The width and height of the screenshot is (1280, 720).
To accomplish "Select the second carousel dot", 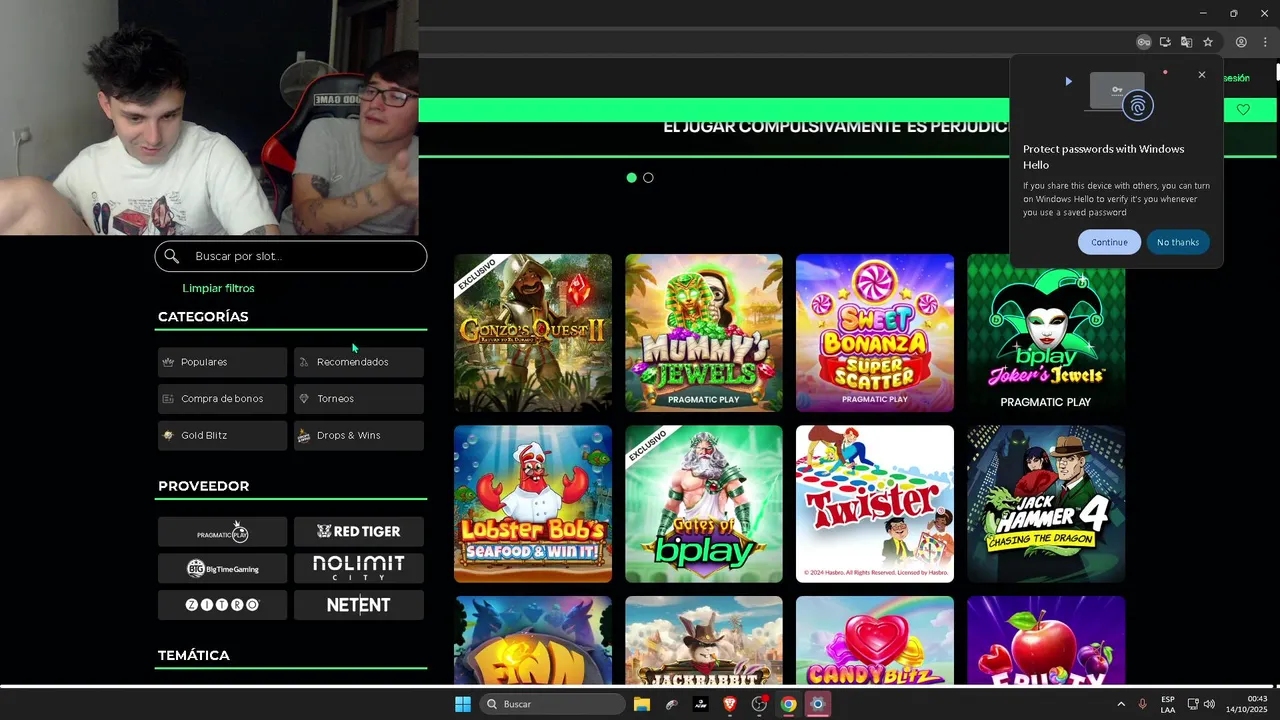I will (x=648, y=178).
